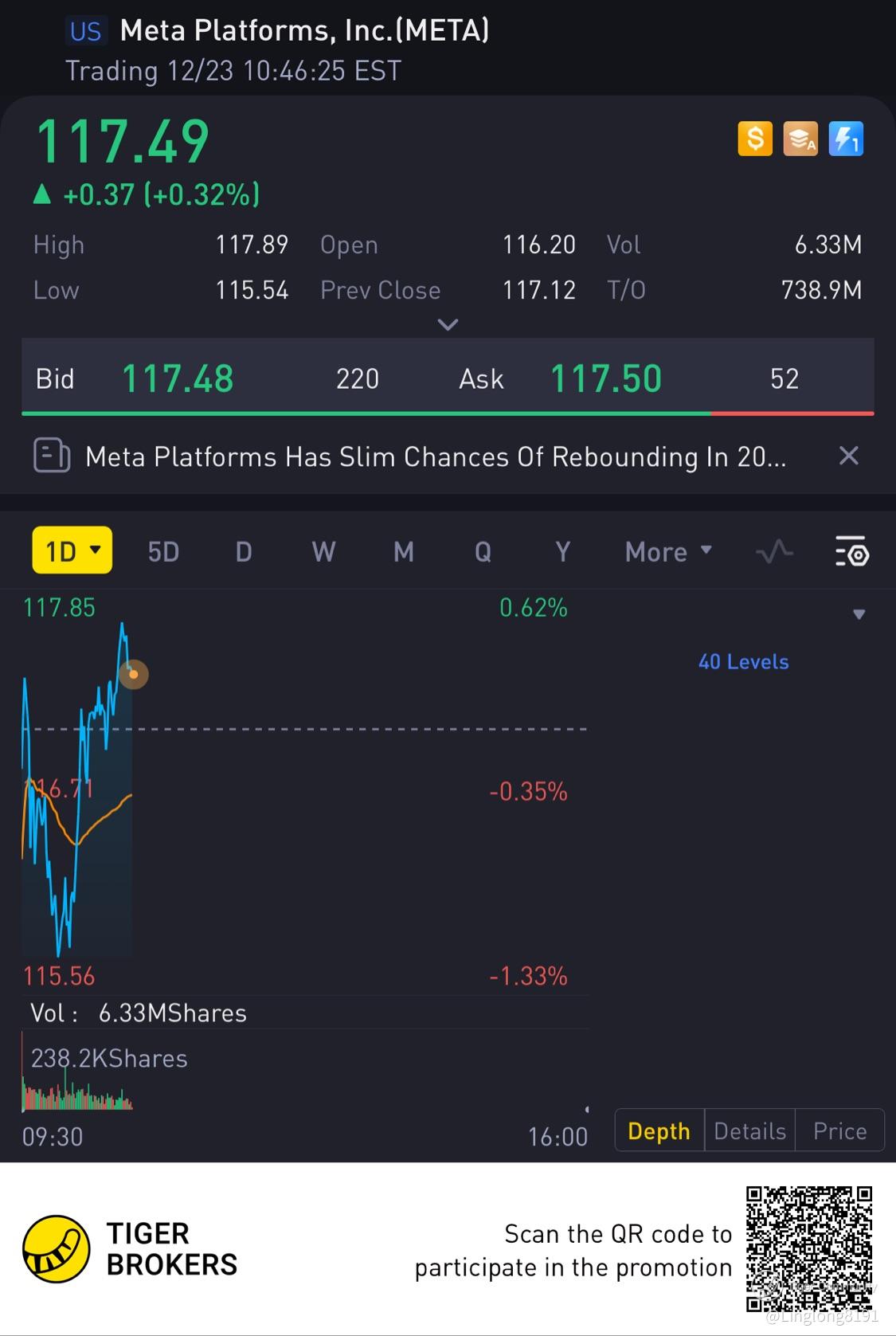Image resolution: width=896 pixels, height=1336 pixels.
Task: Tap the 40 Levels link
Action: [743, 661]
